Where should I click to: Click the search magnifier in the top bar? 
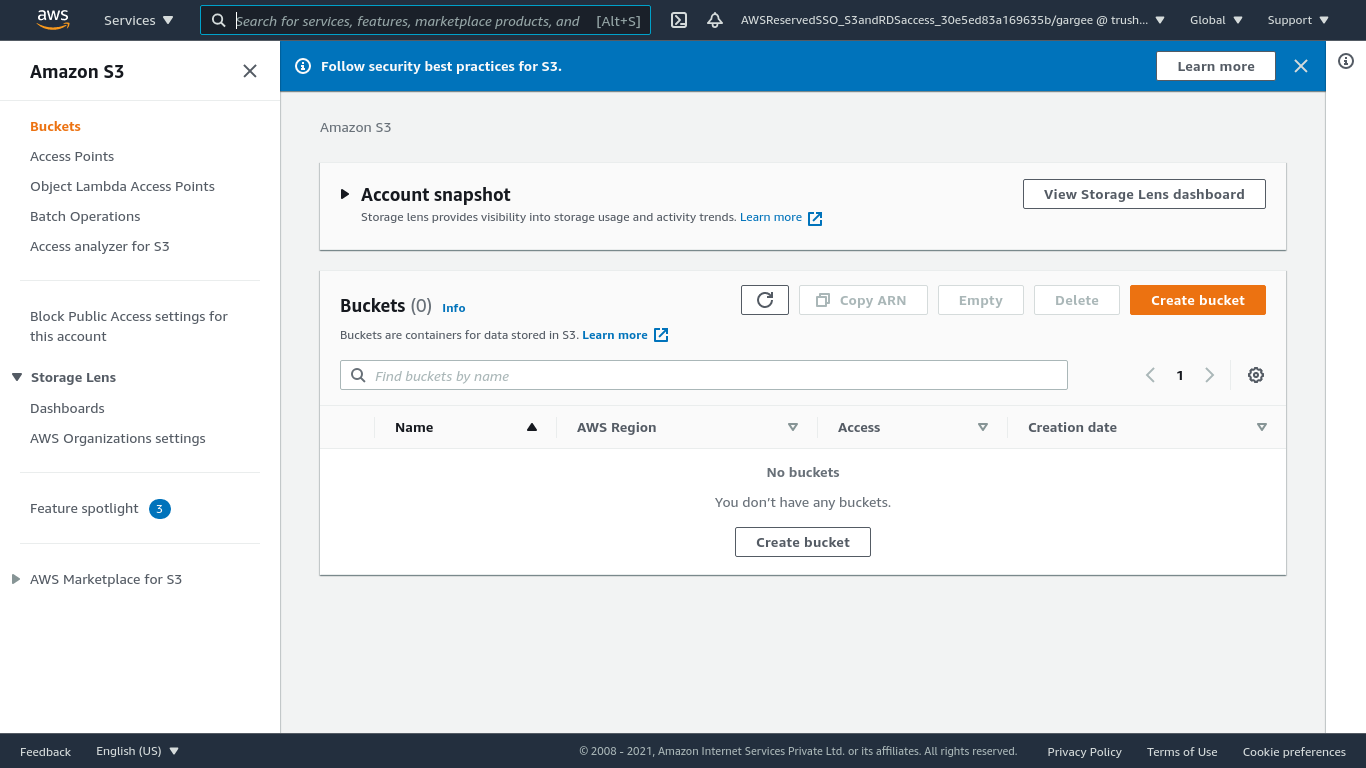coord(219,20)
